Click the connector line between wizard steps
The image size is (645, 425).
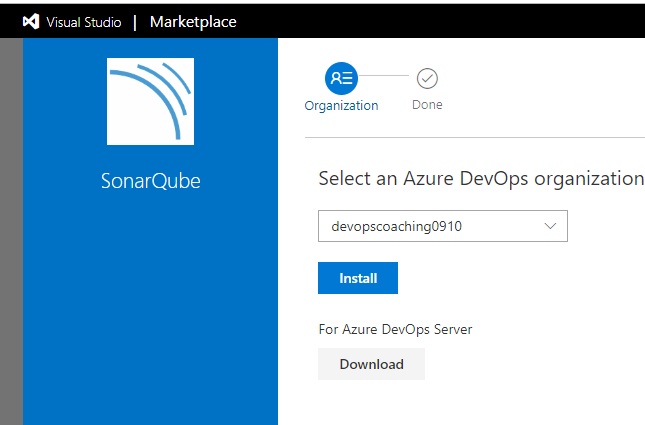pos(385,77)
